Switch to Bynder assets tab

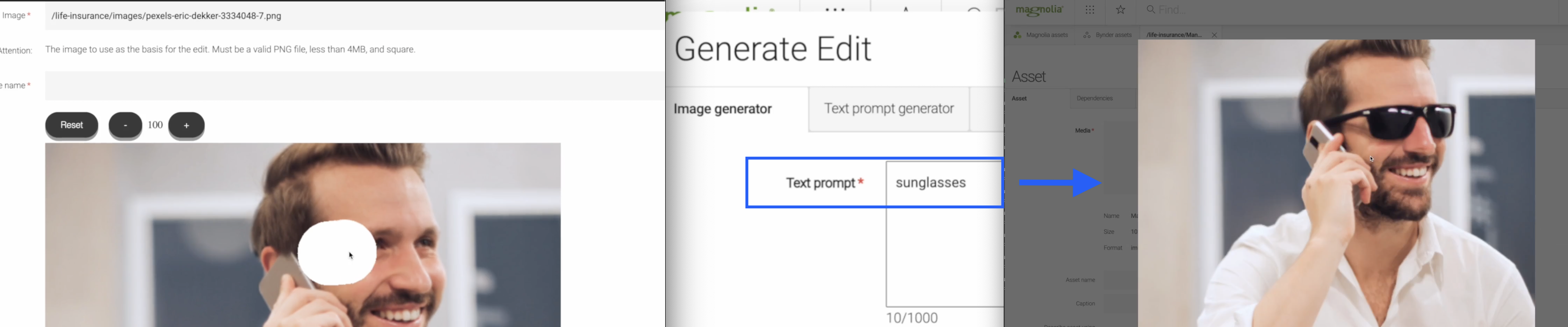1113,35
